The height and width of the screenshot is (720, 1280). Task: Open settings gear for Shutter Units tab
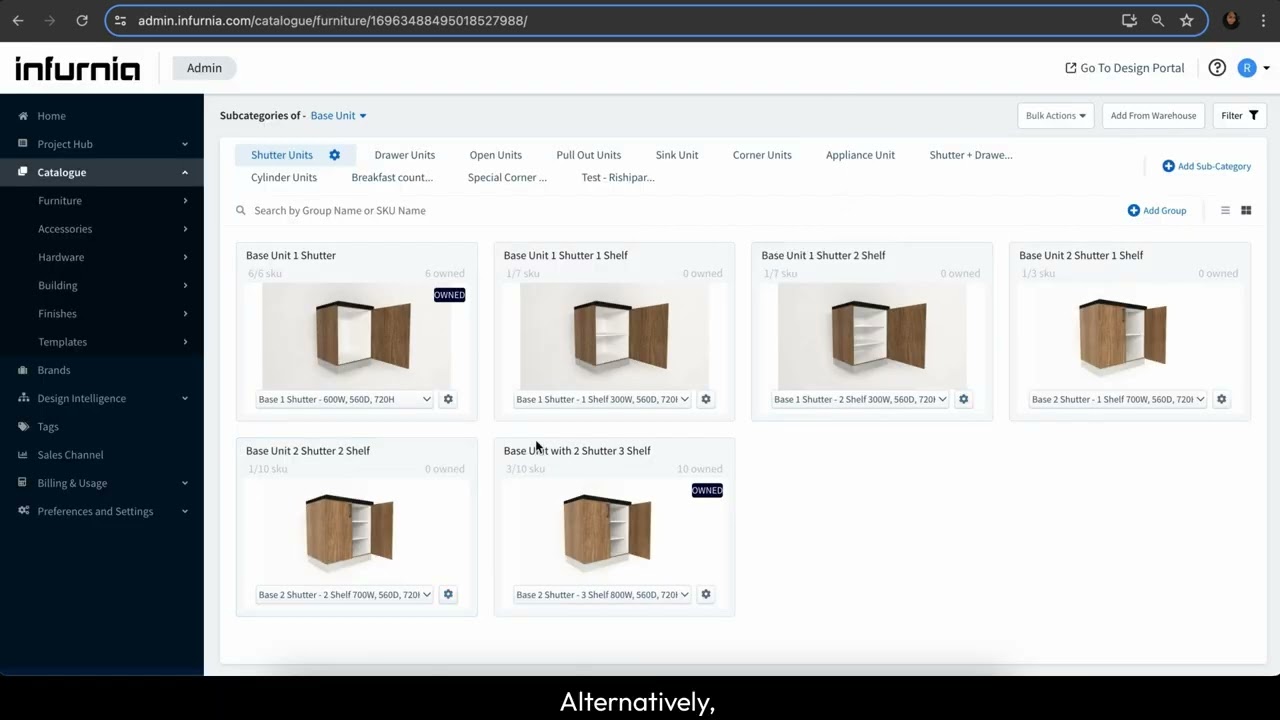point(335,155)
